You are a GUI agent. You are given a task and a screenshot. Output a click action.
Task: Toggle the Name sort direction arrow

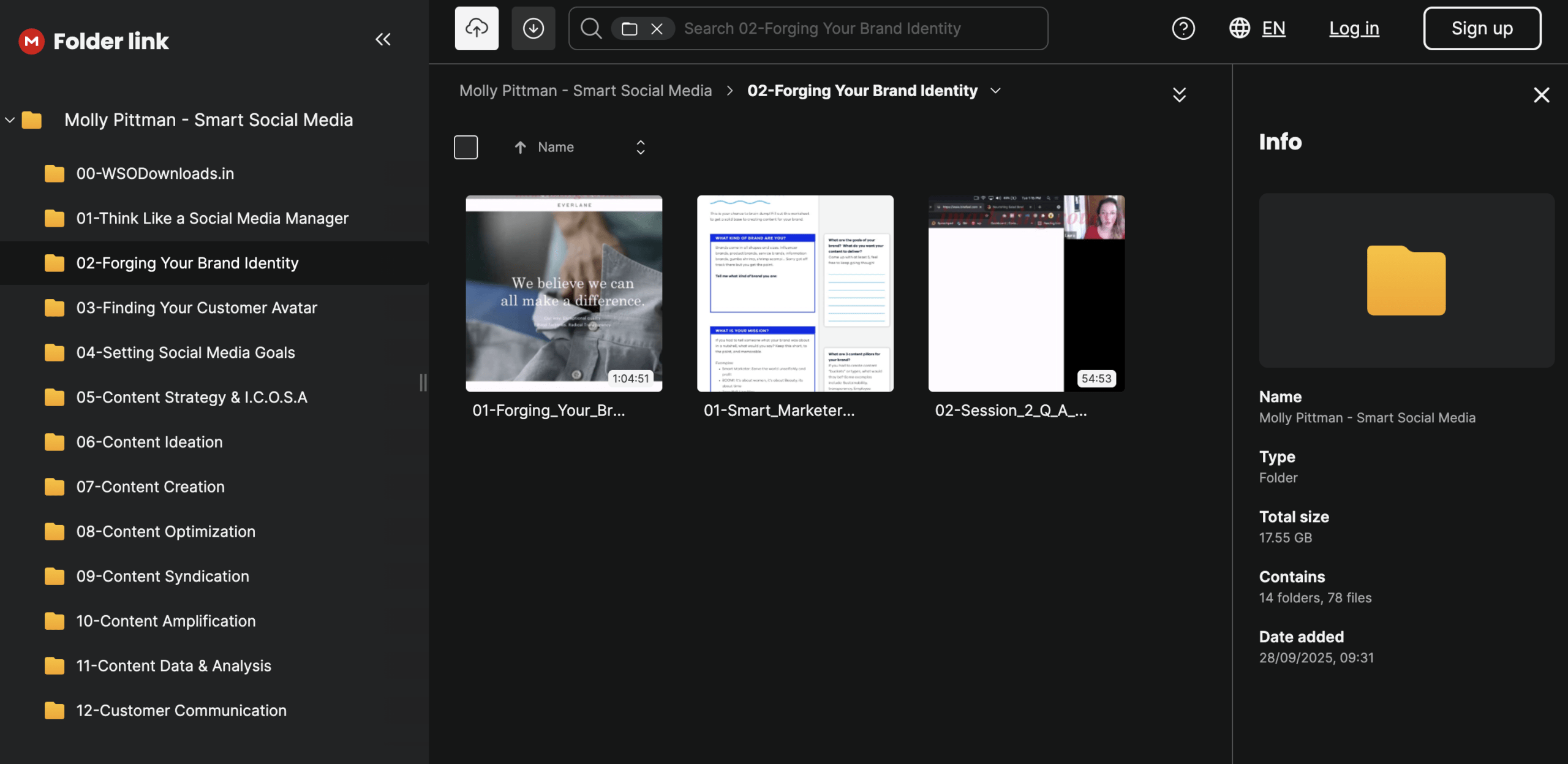(x=520, y=147)
